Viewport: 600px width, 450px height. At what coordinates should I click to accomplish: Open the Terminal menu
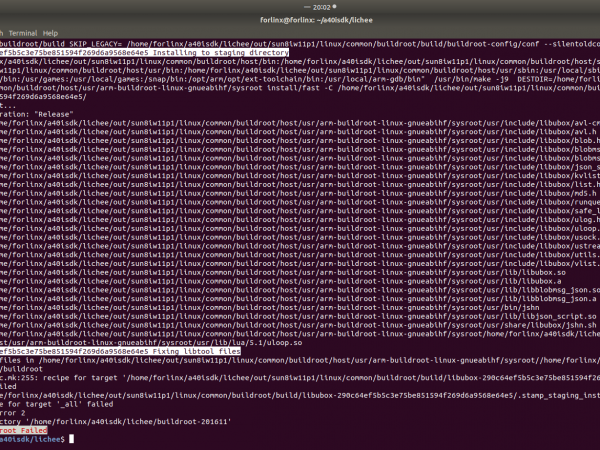pyautogui.click(x=22, y=33)
